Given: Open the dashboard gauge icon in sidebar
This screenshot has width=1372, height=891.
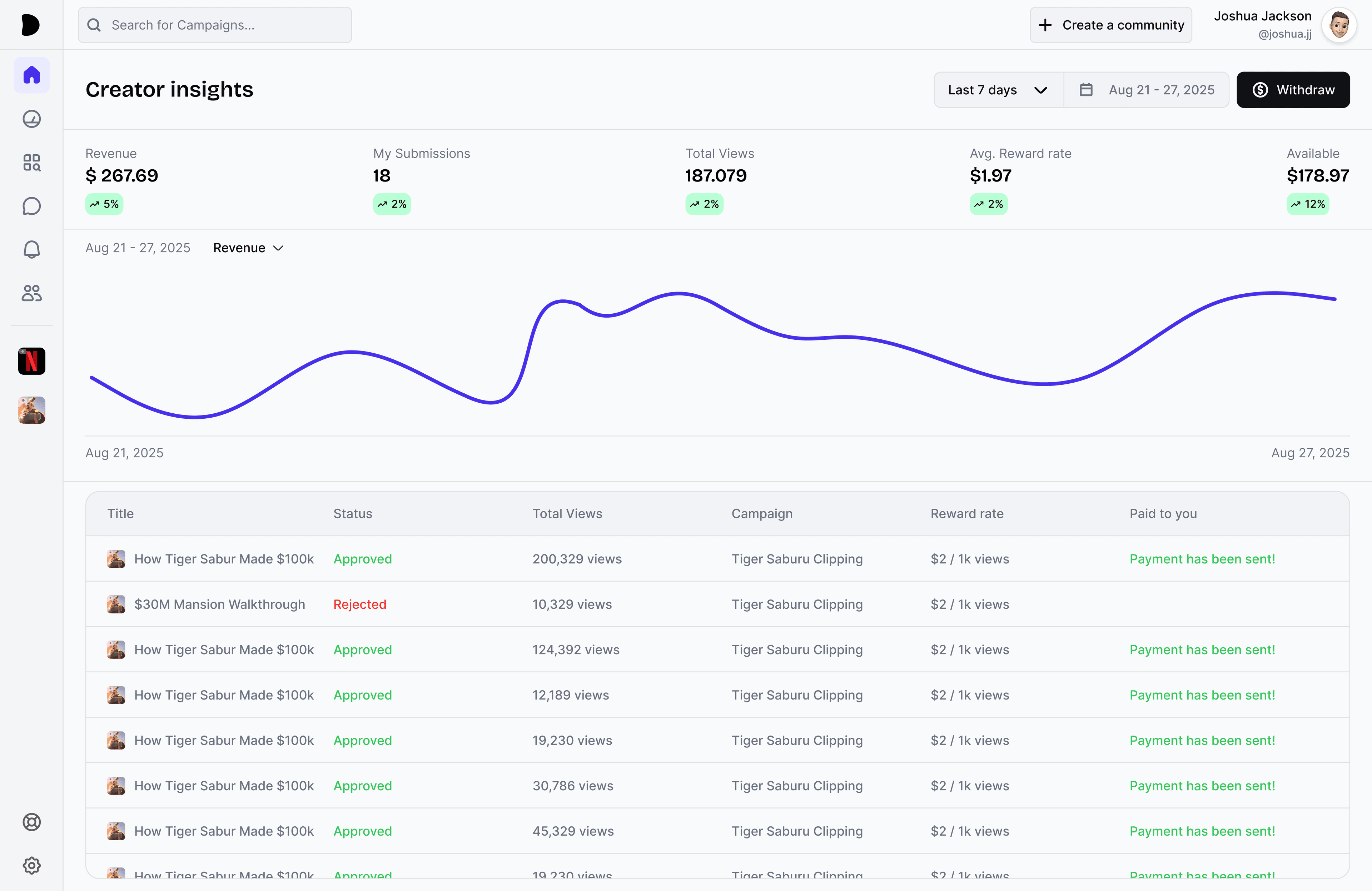Looking at the screenshot, I should pyautogui.click(x=31, y=119).
